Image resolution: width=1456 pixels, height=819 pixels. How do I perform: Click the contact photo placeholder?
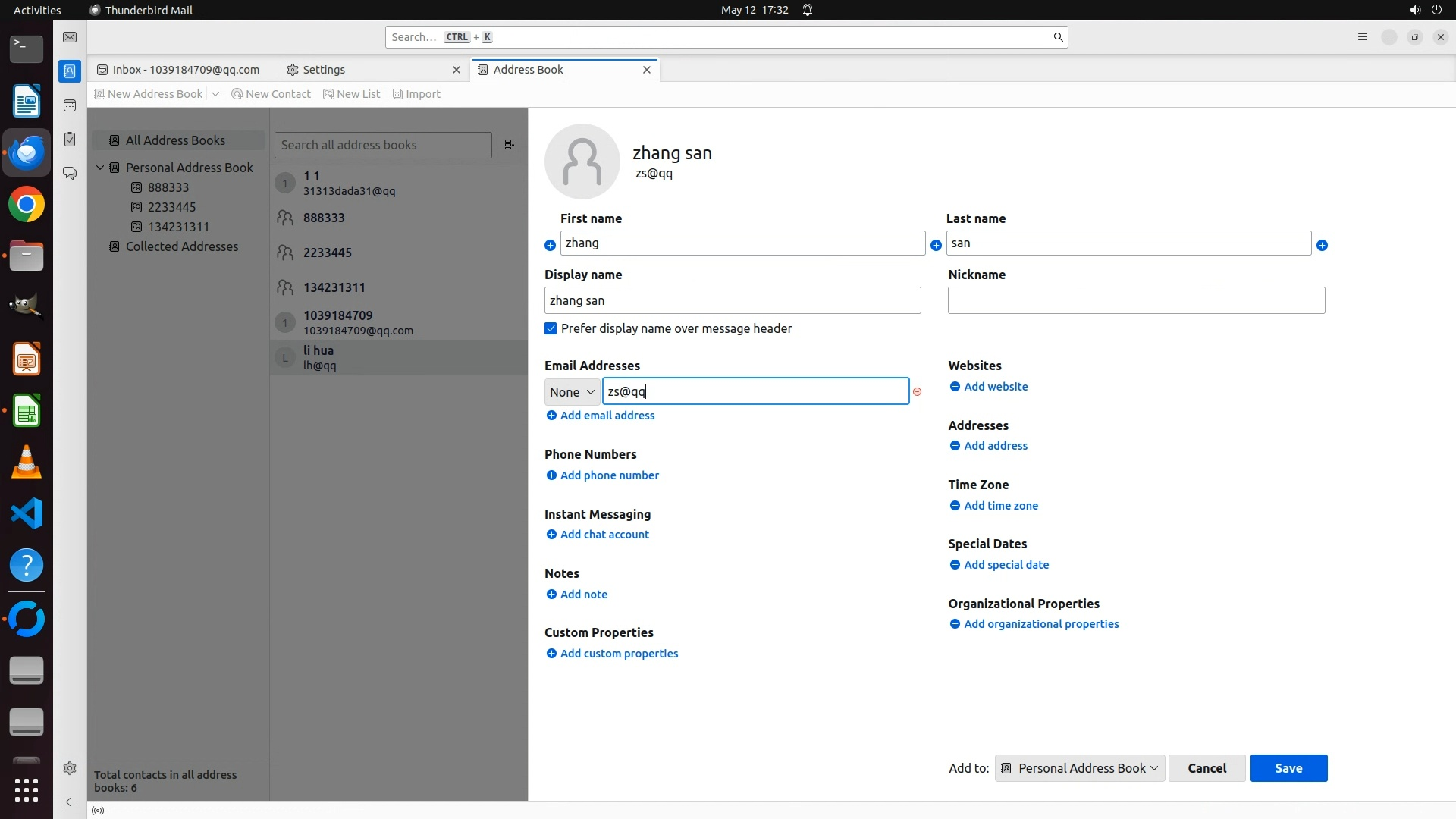tap(582, 162)
